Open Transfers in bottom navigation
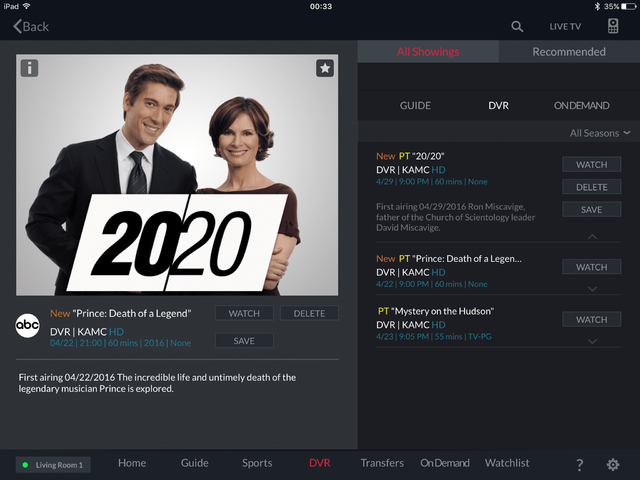 pos(382,463)
